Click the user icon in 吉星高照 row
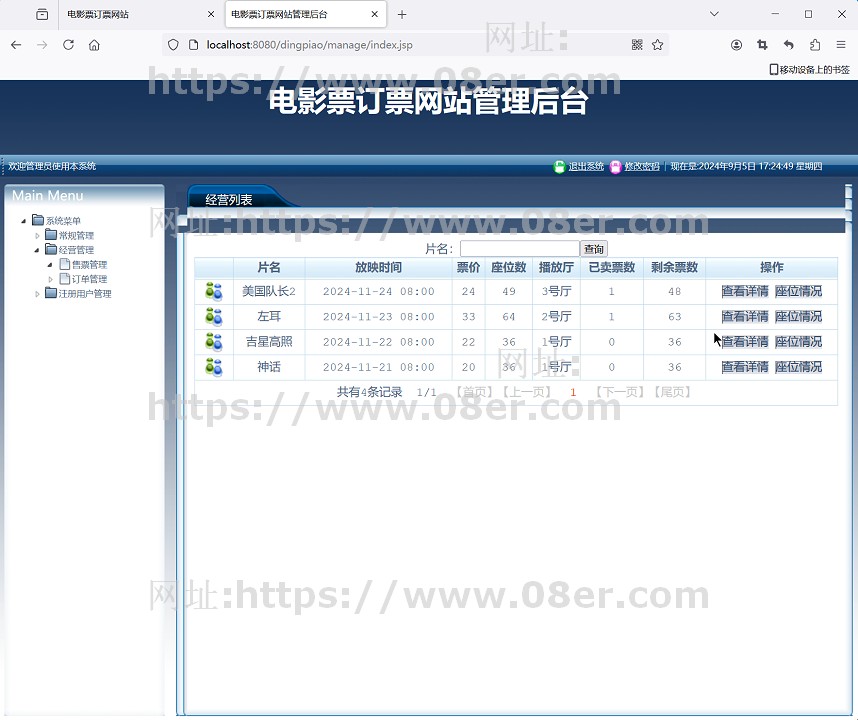This screenshot has height=720, width=858. pyautogui.click(x=214, y=342)
